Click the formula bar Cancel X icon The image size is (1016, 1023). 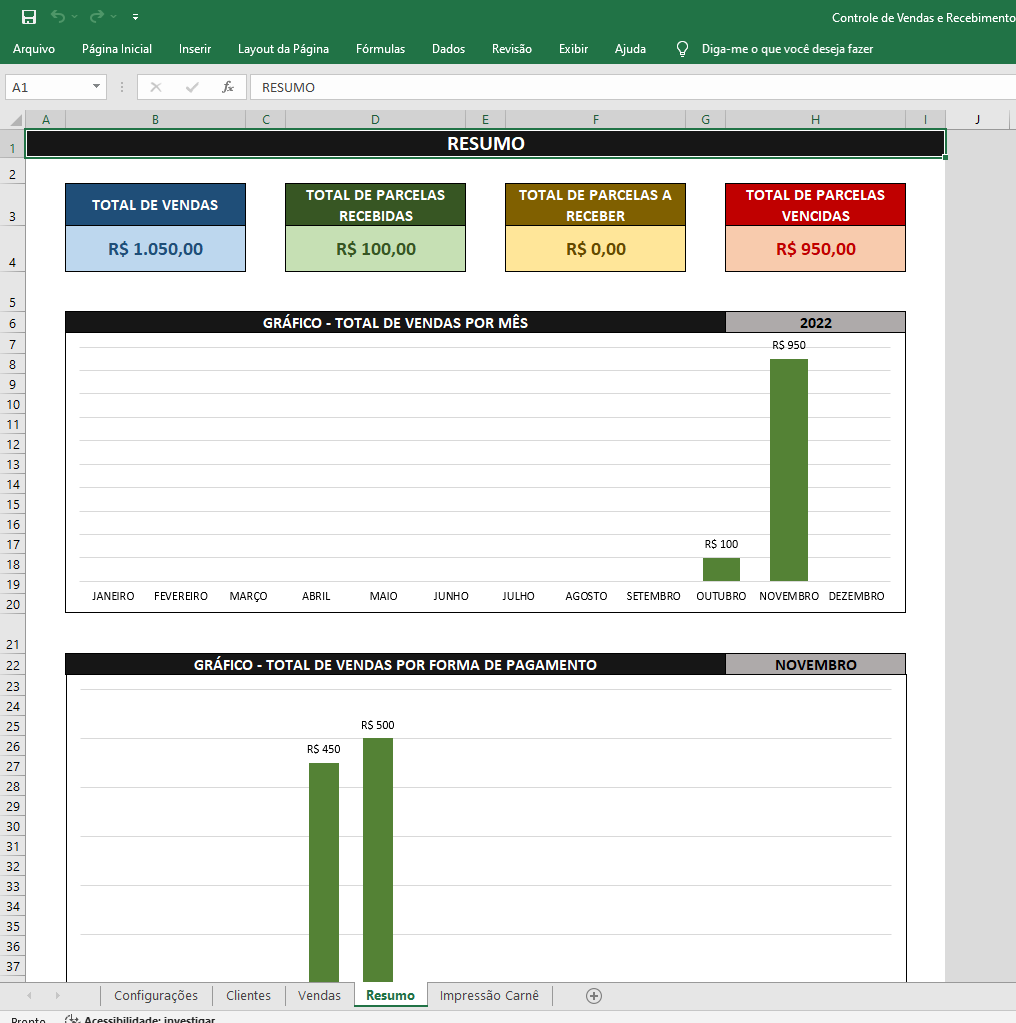[x=156, y=87]
